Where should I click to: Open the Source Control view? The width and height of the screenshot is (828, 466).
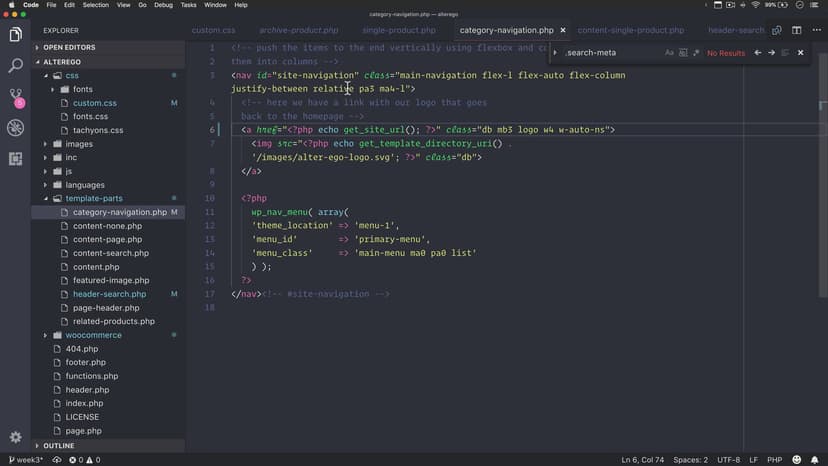point(15,97)
